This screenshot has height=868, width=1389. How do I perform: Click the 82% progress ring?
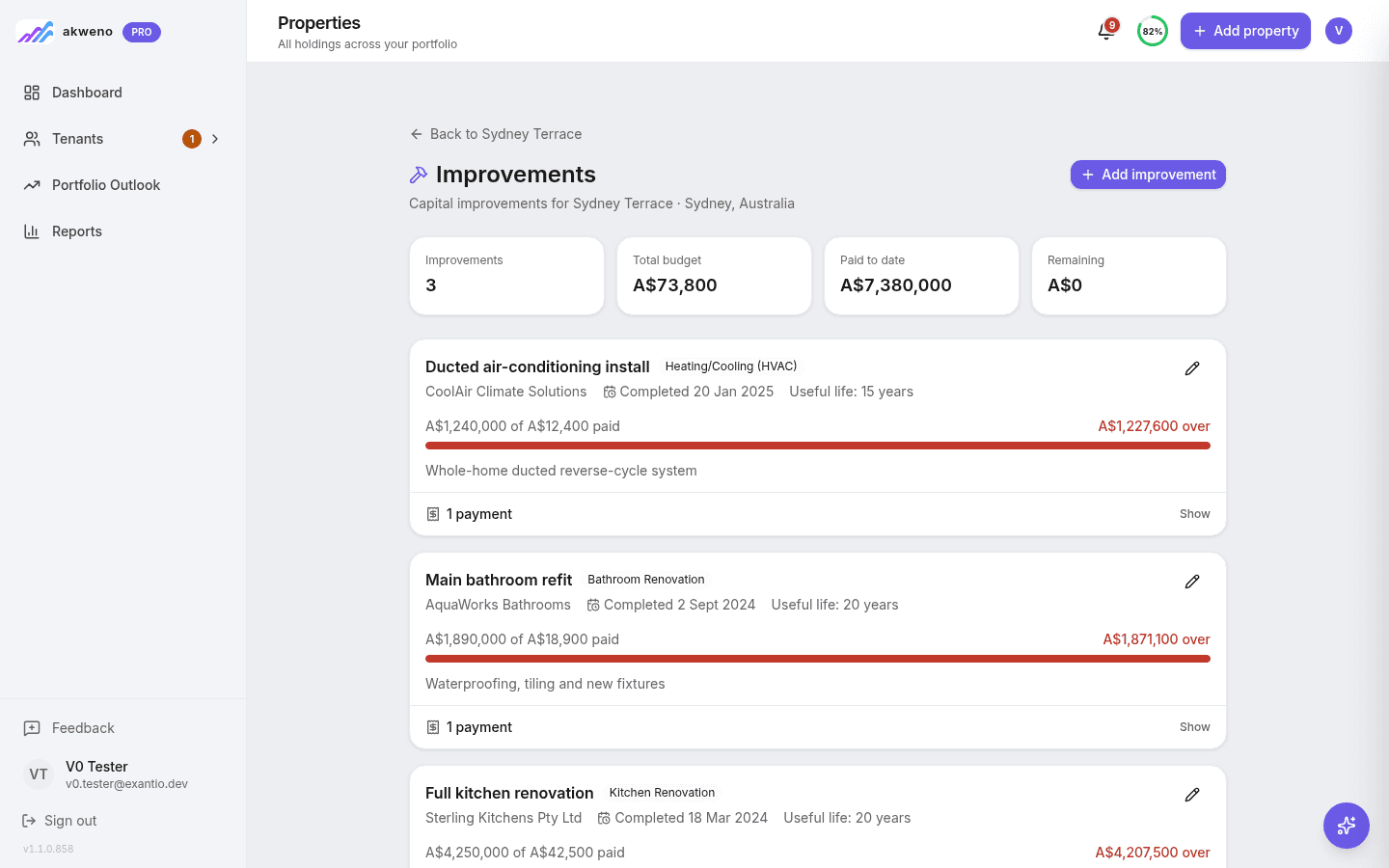click(x=1153, y=31)
